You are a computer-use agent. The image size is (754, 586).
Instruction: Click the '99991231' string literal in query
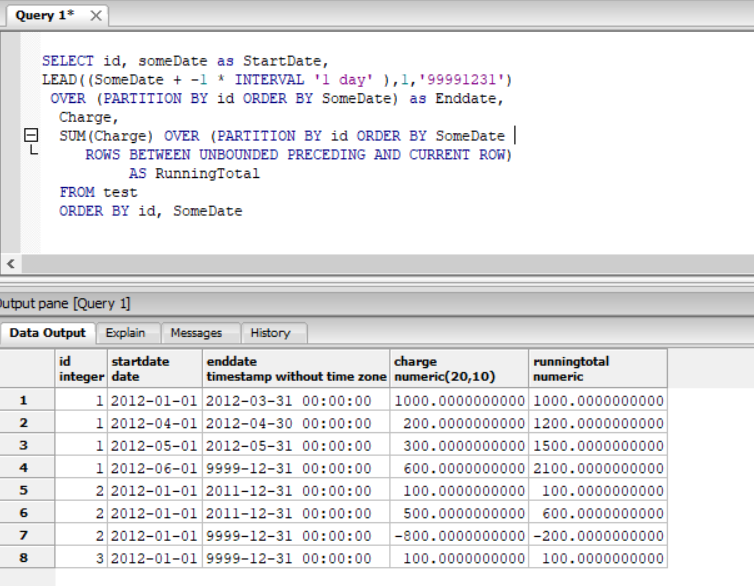coord(462,79)
